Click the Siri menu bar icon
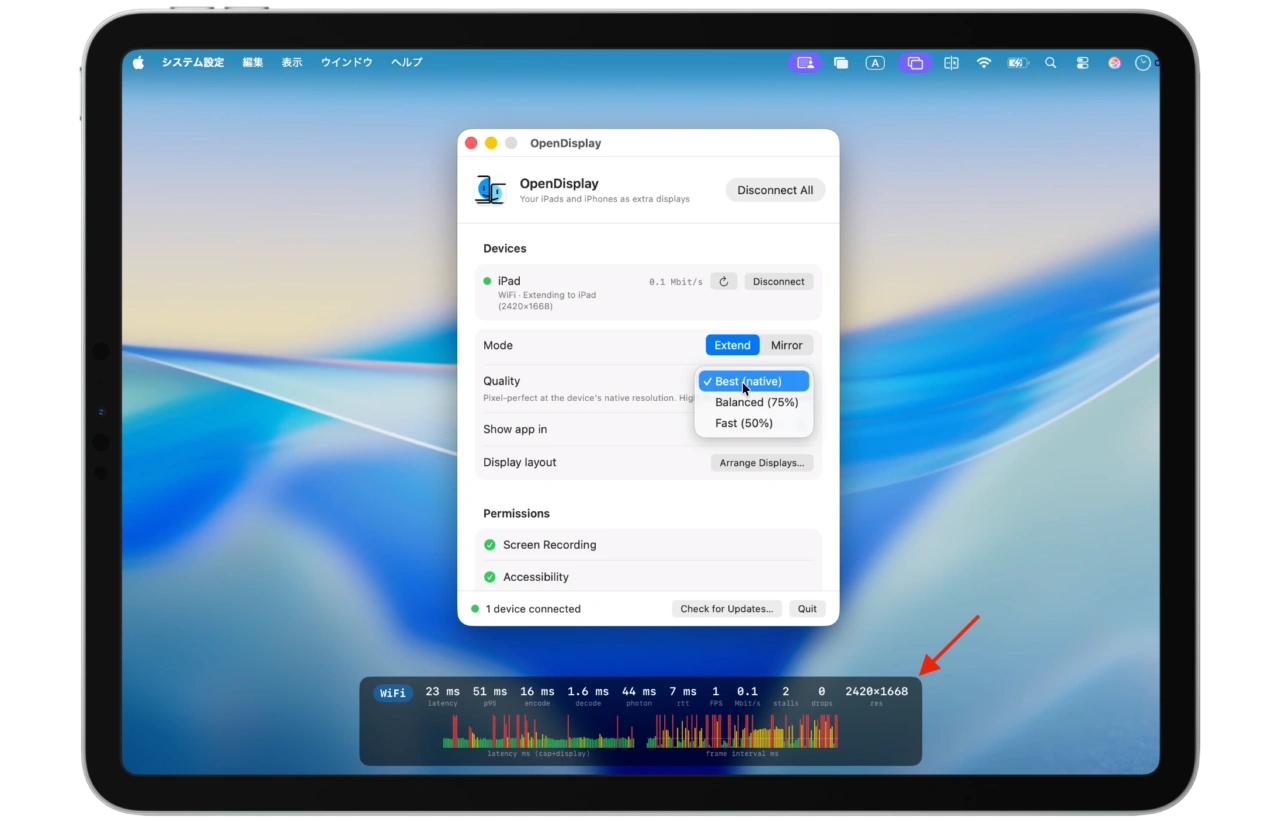1280x822 pixels. coord(1114,62)
